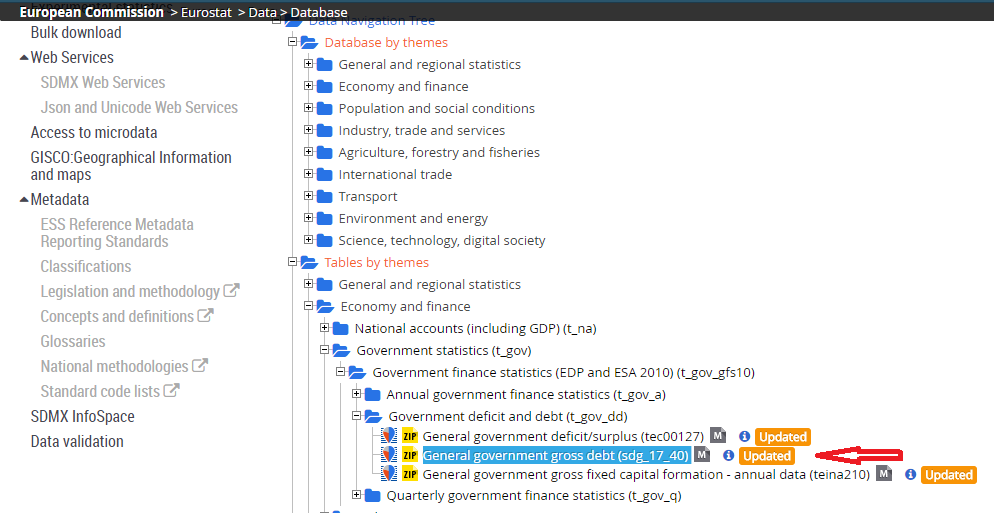The width and height of the screenshot is (994, 513).
Task: Open Classifications sidebar item
Action: [x=86, y=266]
